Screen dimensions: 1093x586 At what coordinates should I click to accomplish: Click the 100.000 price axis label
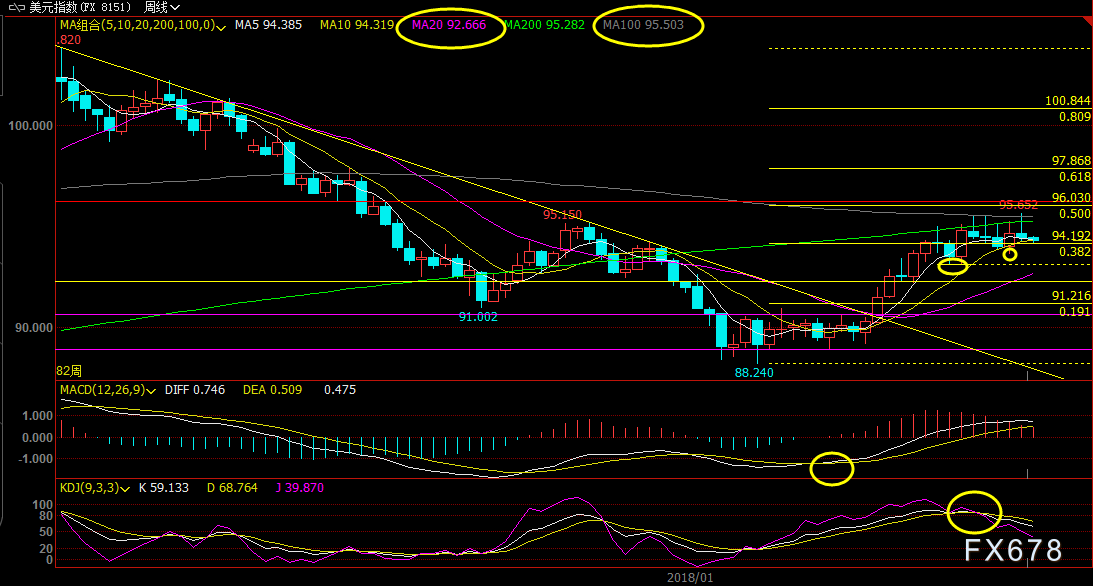coord(30,126)
